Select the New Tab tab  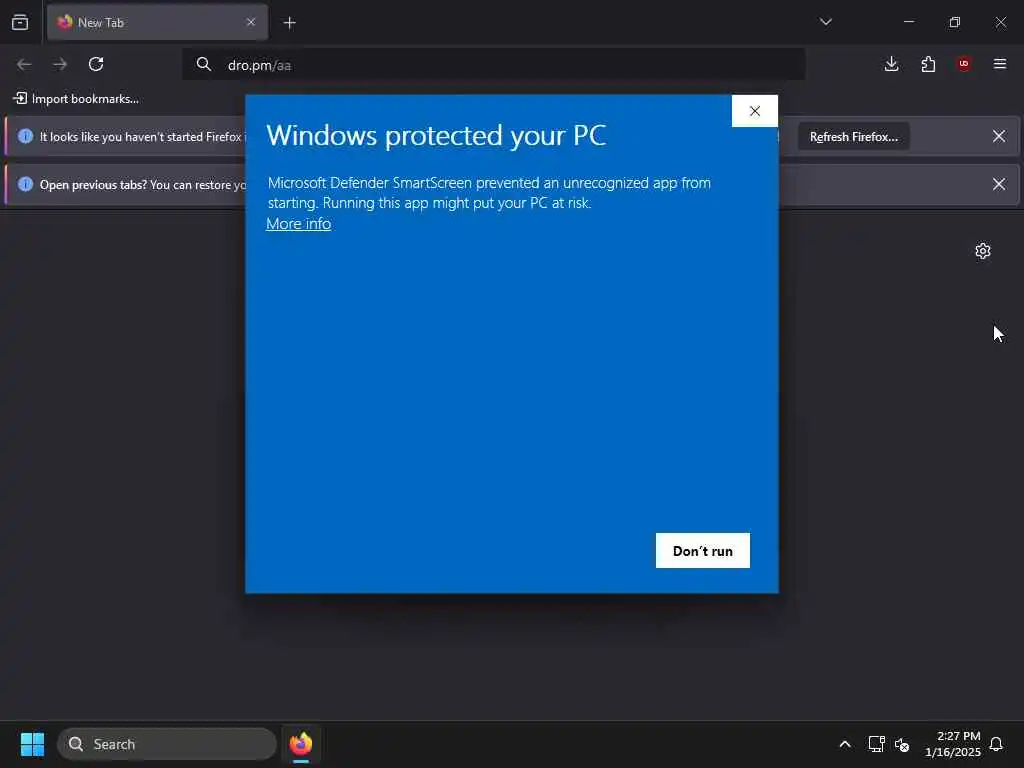click(x=157, y=22)
